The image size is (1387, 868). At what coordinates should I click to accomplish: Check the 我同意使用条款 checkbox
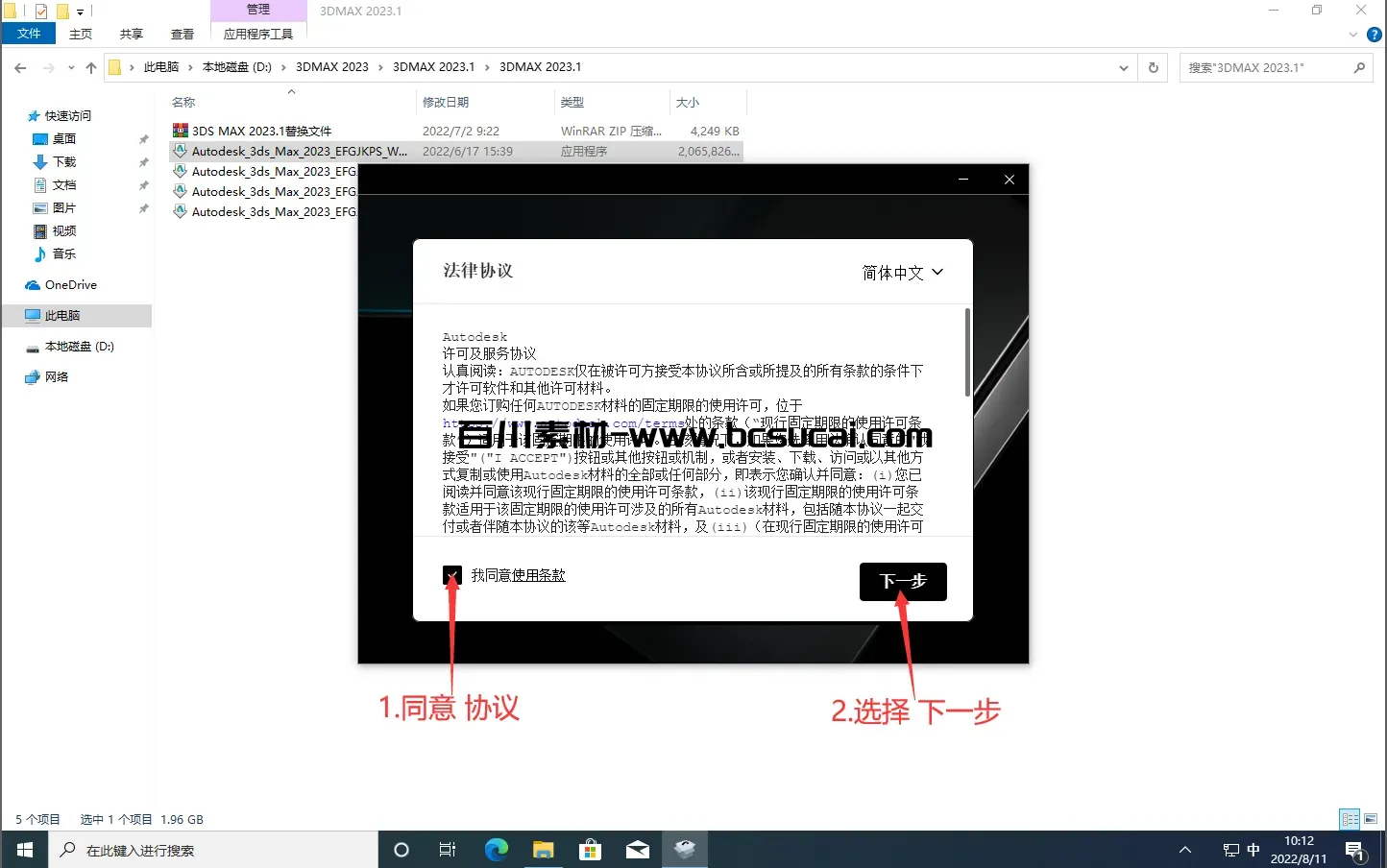coord(452,575)
